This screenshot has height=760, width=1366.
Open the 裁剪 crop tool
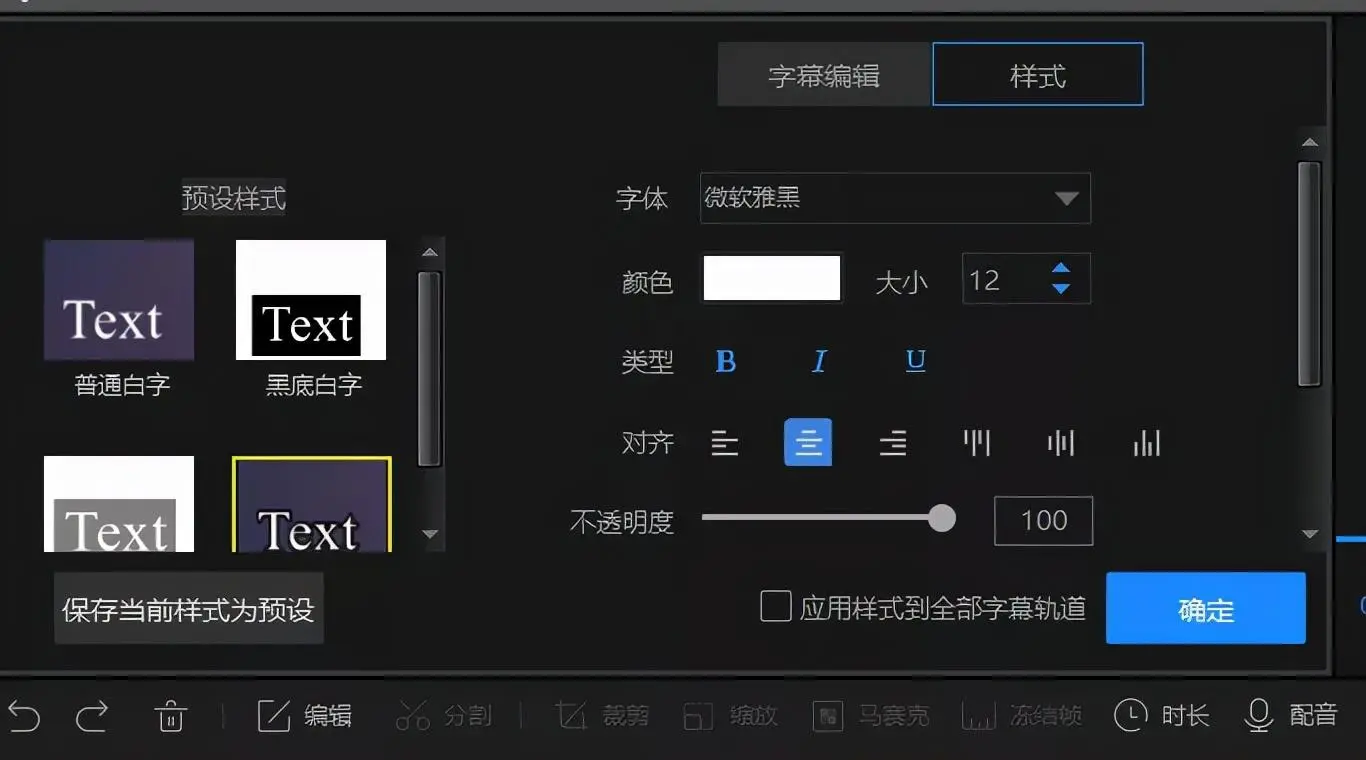(600, 716)
